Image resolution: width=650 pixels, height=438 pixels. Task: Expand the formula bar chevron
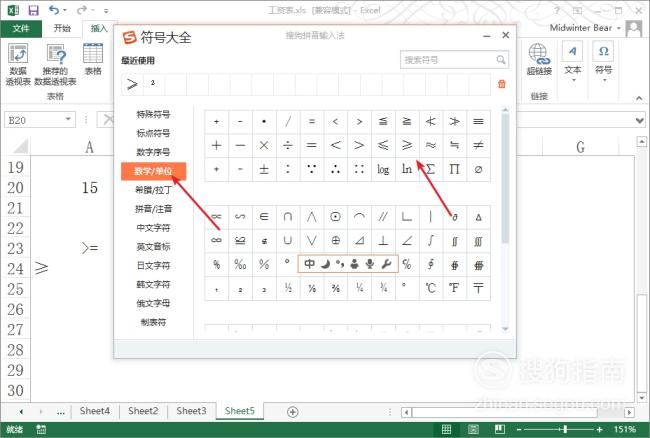click(x=640, y=121)
